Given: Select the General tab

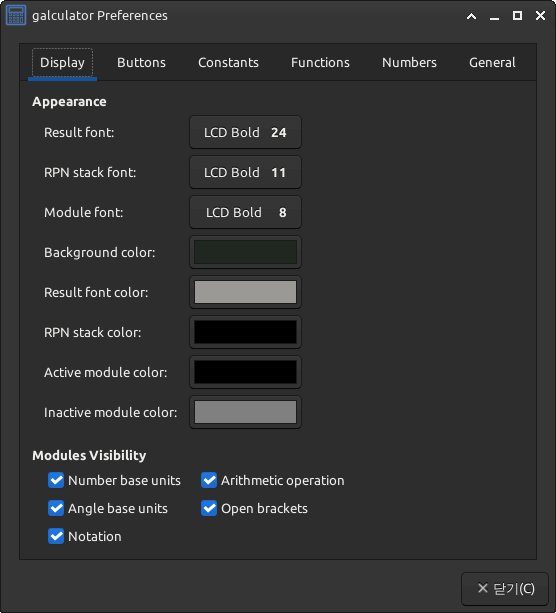Looking at the screenshot, I should point(492,63).
